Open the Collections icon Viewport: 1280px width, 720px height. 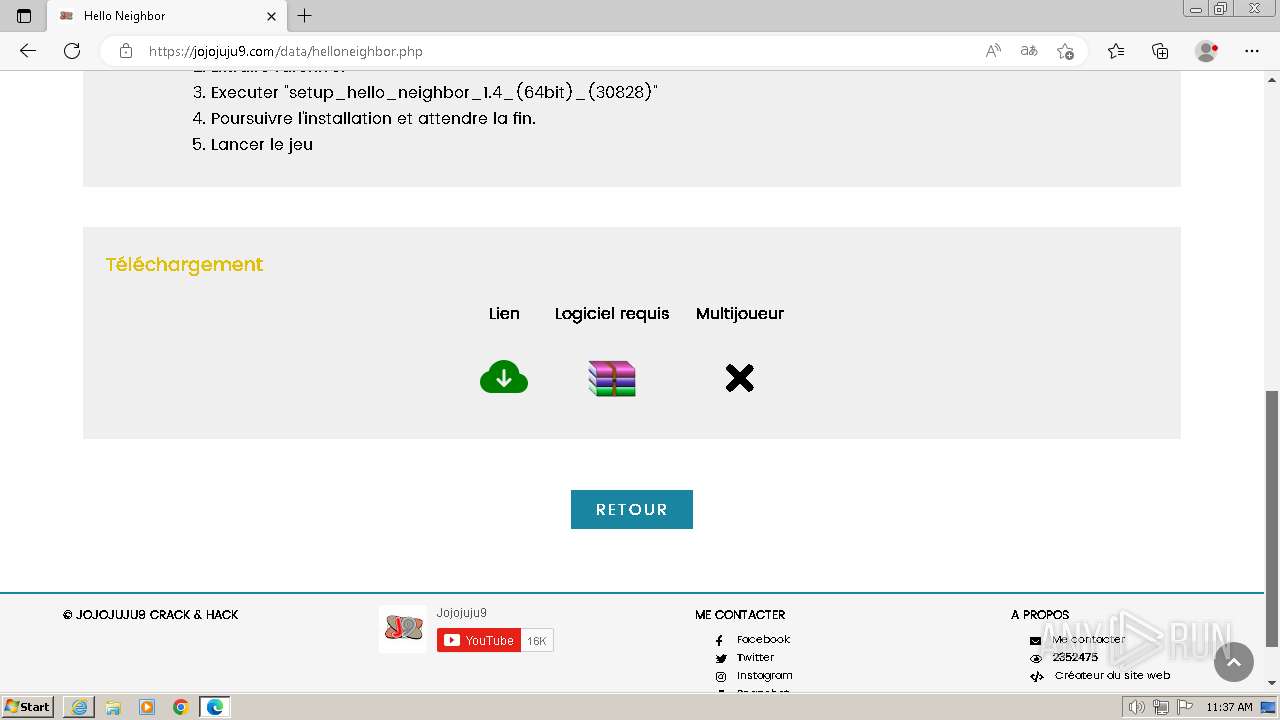click(1160, 51)
